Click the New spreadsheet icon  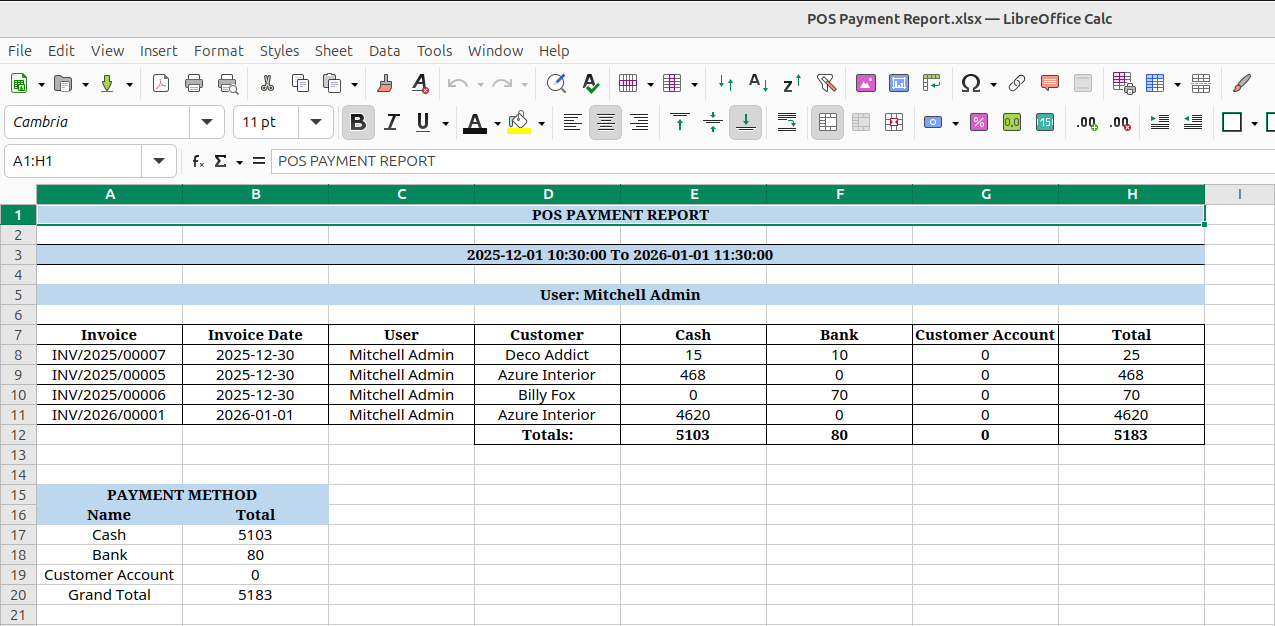[19, 84]
